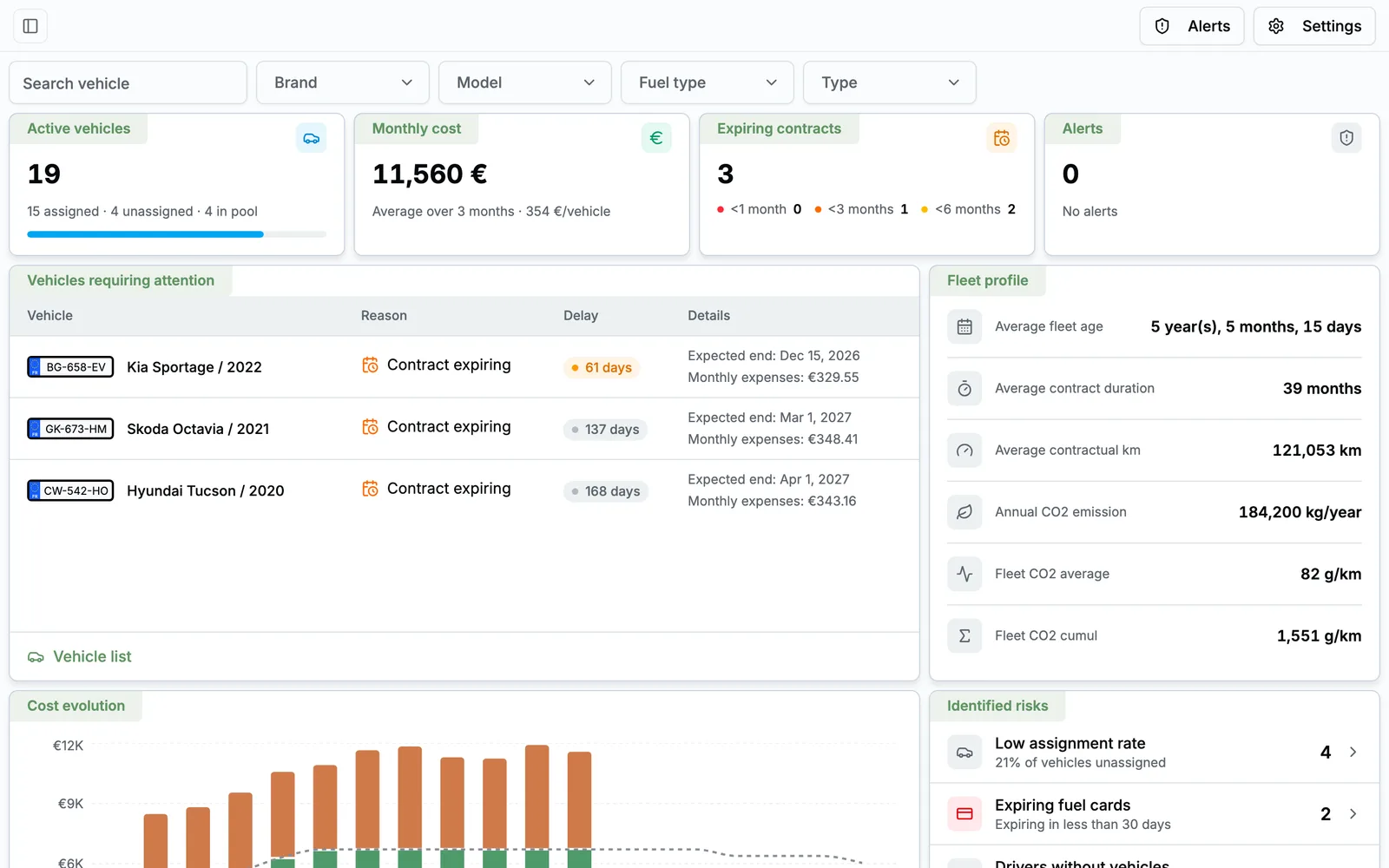Click Skoda Octavia / 2021 row name
The image size is (1389, 868).
[x=198, y=429]
